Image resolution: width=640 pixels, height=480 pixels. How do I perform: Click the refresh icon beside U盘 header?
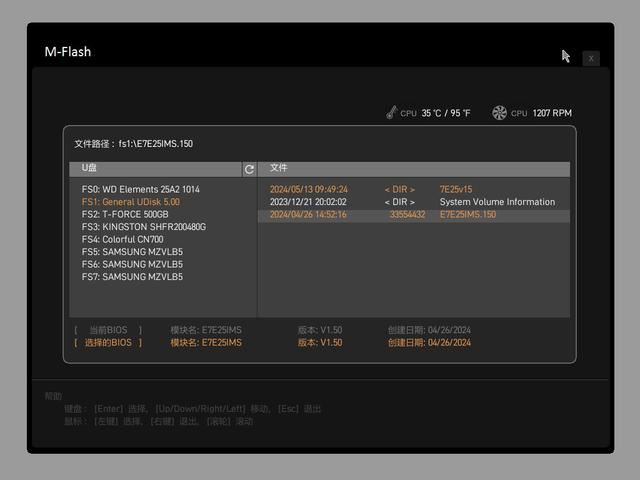249,169
